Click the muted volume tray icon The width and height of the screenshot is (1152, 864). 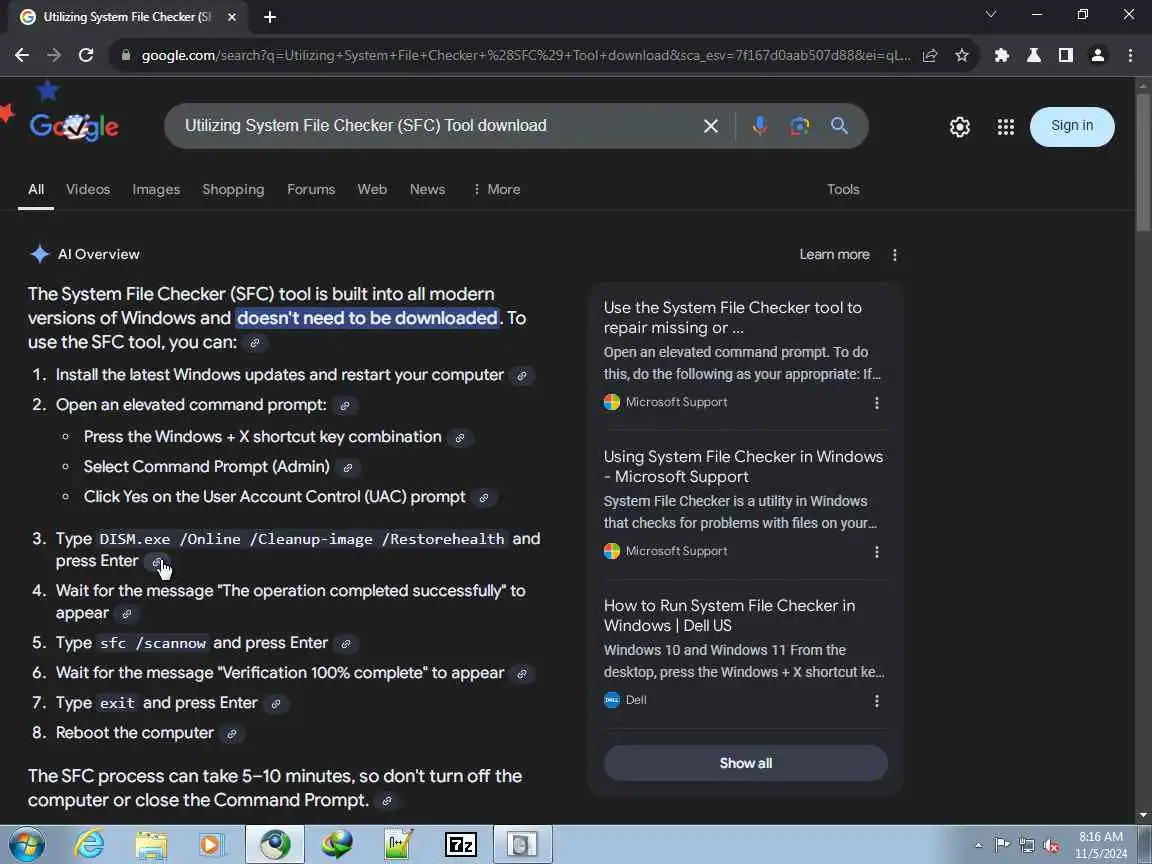click(x=1051, y=846)
